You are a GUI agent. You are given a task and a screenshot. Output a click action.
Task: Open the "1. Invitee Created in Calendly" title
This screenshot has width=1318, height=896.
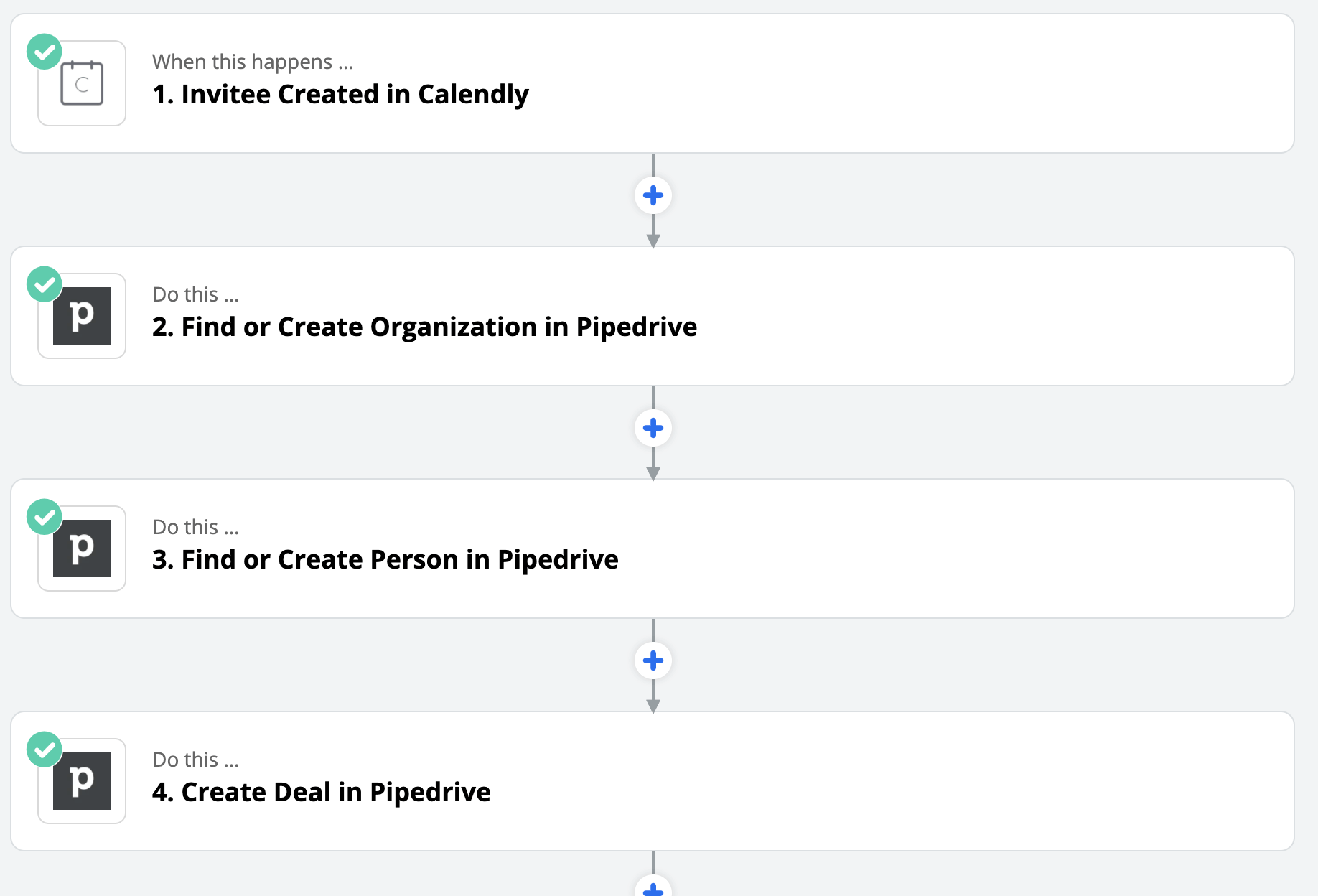(340, 95)
